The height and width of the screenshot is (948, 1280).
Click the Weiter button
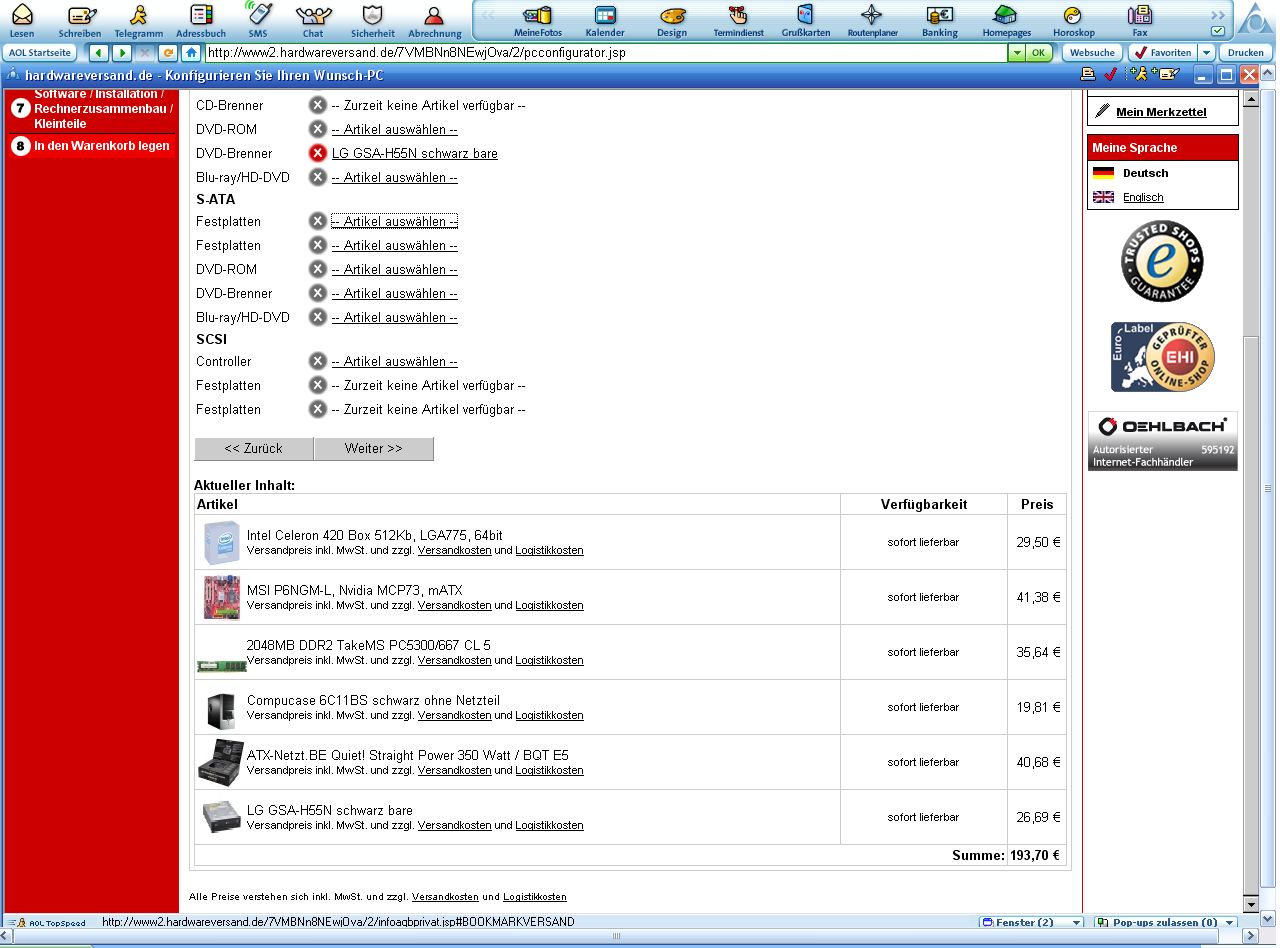pyautogui.click(x=373, y=449)
